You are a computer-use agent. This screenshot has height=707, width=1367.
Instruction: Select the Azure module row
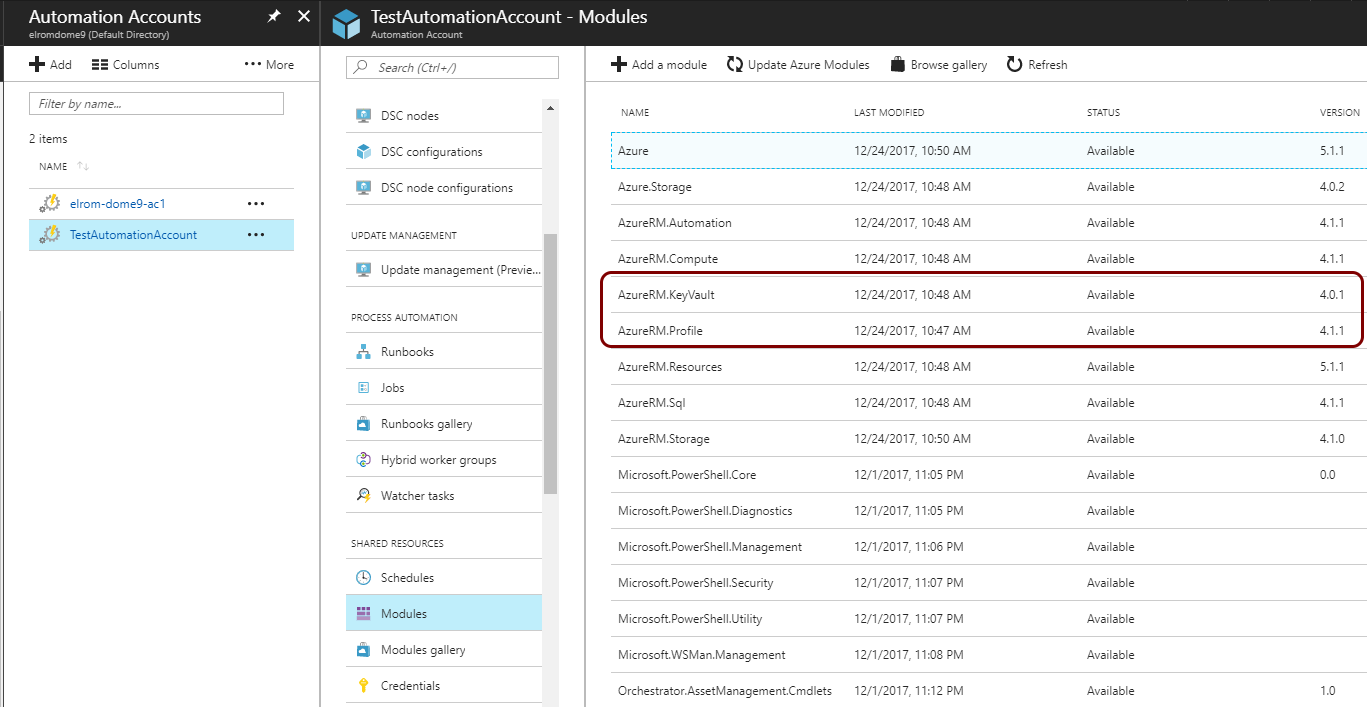tap(989, 151)
